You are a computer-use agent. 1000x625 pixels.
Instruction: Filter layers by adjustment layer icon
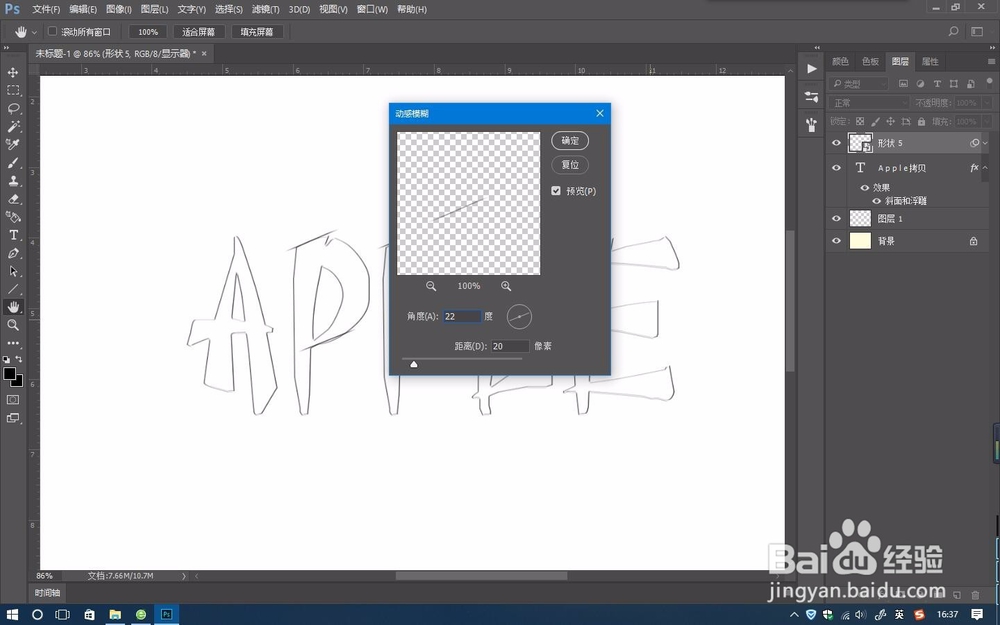point(920,84)
